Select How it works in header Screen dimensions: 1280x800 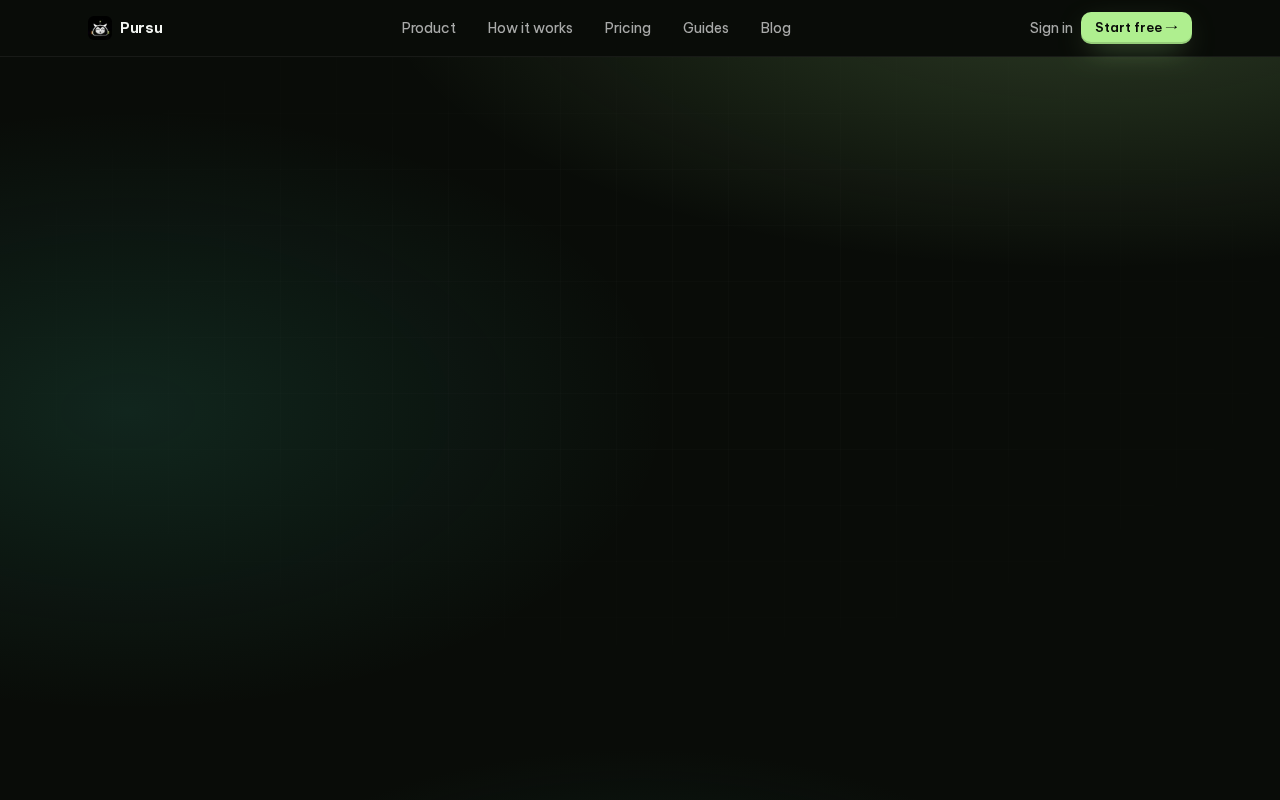point(530,28)
